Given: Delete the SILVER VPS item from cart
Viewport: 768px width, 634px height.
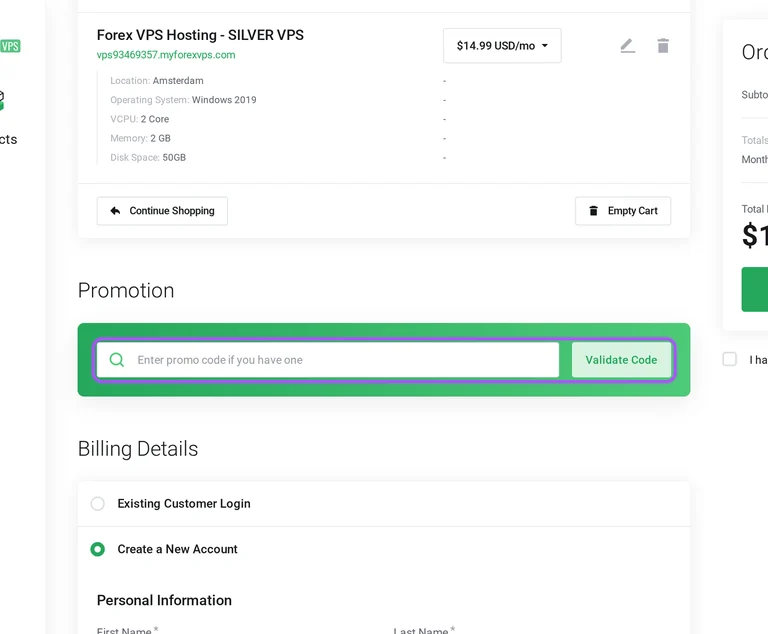Looking at the screenshot, I should click(663, 46).
